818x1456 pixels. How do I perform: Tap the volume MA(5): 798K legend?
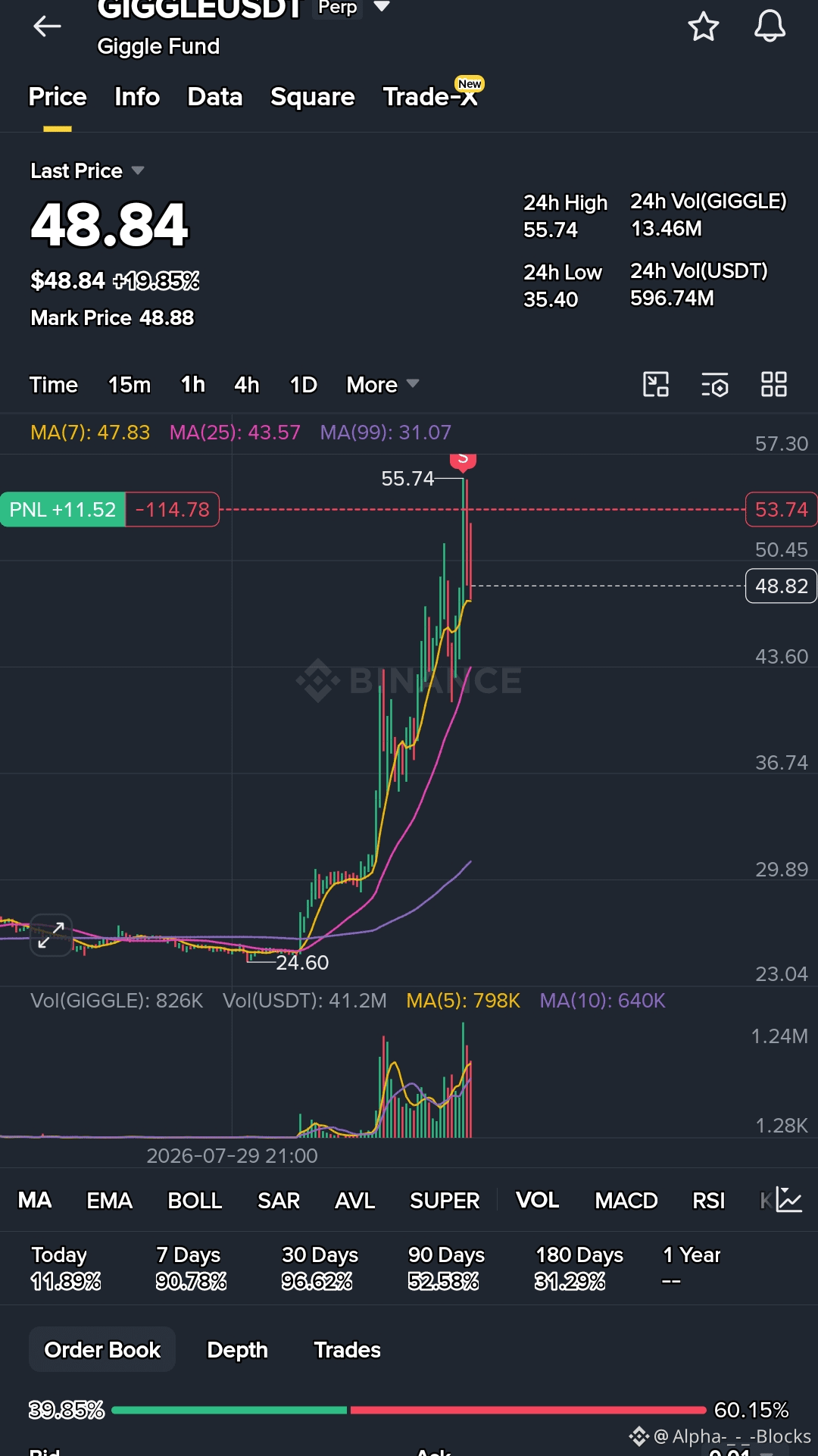pyautogui.click(x=463, y=1001)
